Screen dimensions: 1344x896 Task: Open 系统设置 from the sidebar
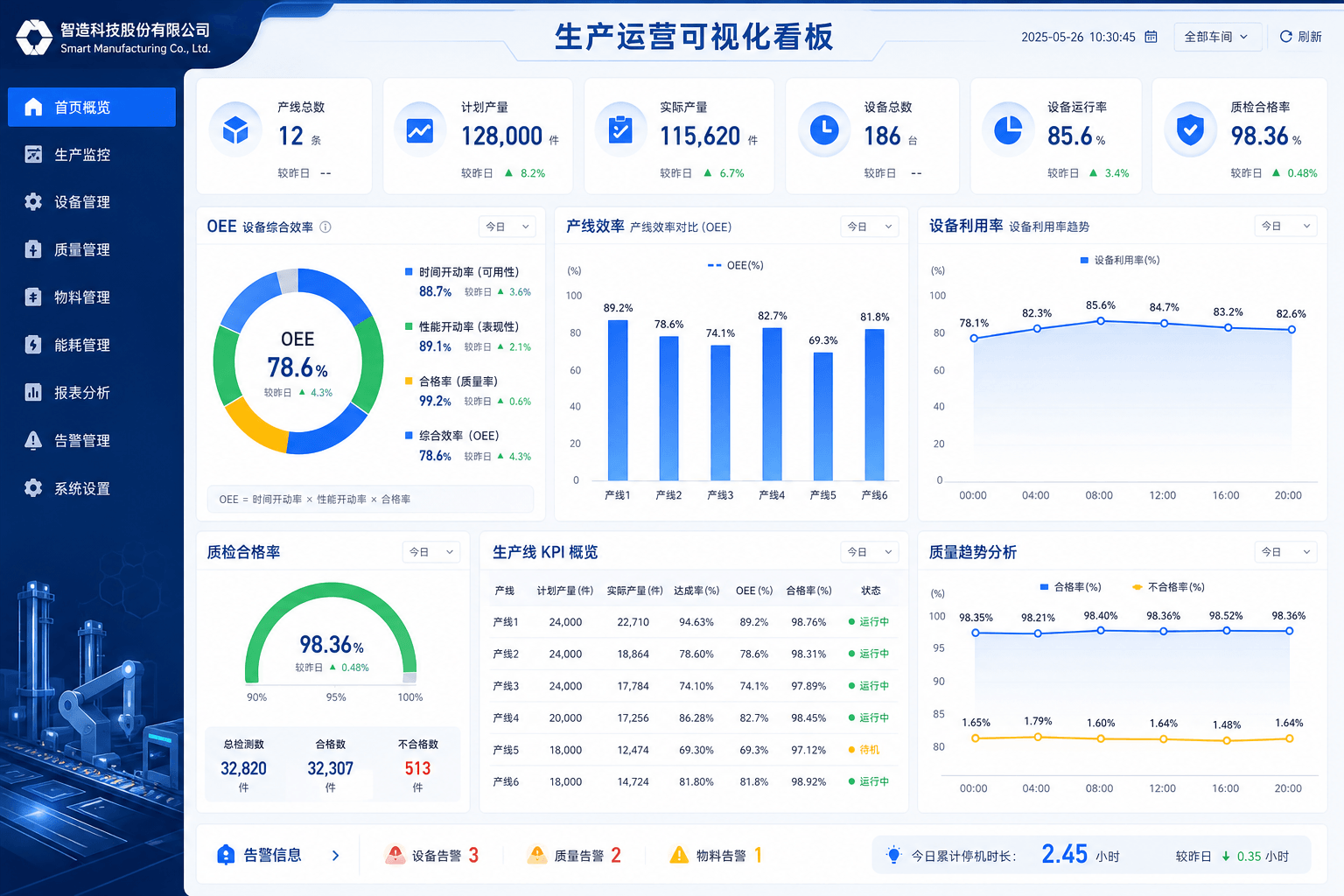[92, 488]
